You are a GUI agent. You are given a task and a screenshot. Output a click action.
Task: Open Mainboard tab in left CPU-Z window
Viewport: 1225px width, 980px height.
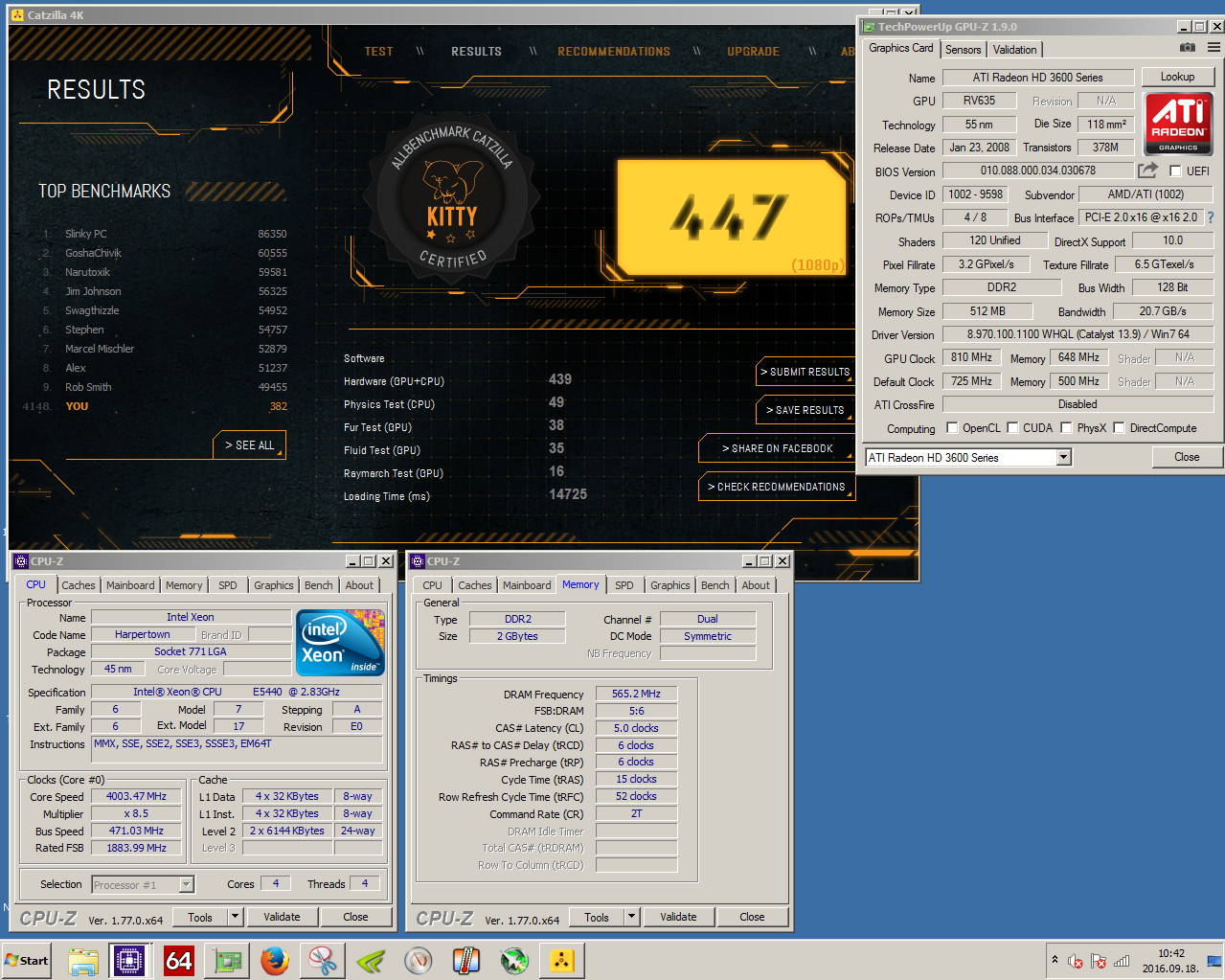[130, 585]
